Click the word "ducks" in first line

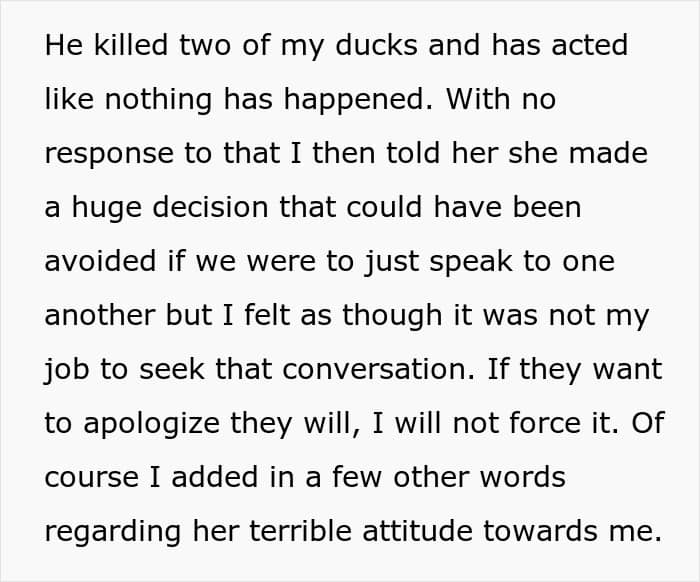point(376,45)
